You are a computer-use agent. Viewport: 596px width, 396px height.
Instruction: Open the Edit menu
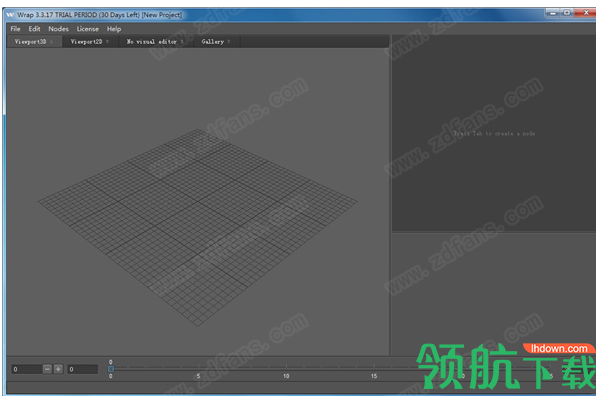pyautogui.click(x=34, y=29)
